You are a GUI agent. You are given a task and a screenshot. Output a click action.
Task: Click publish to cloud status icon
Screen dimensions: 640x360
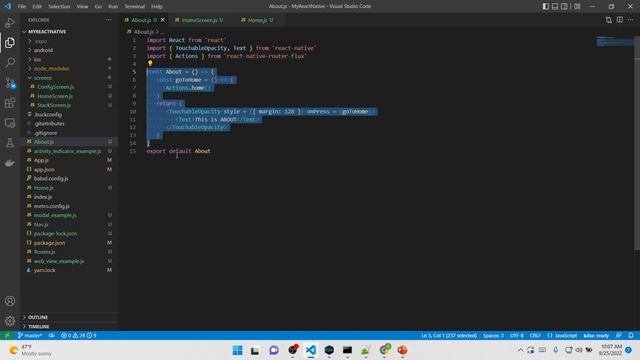tap(51, 336)
